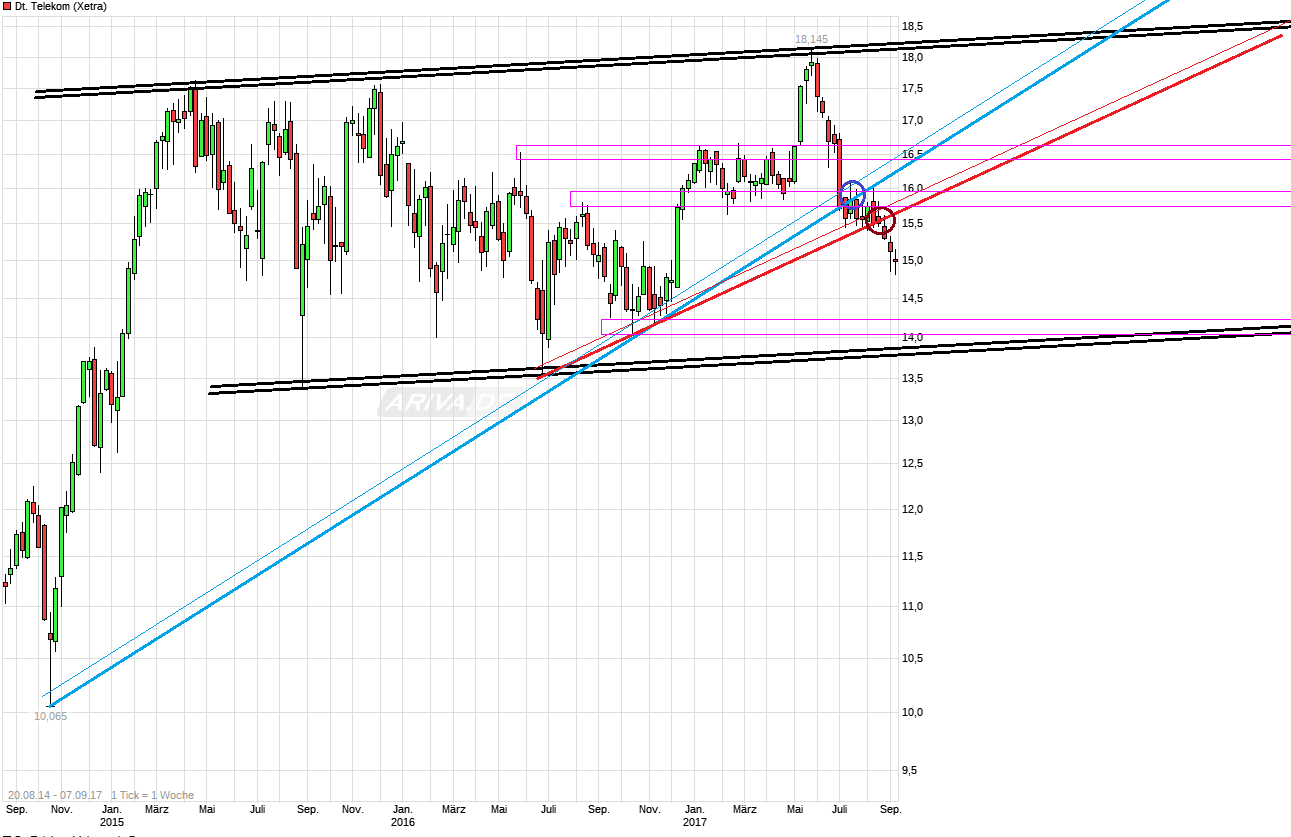Click the "2017" year label on time axis
1291x837 pixels.
[x=694, y=822]
